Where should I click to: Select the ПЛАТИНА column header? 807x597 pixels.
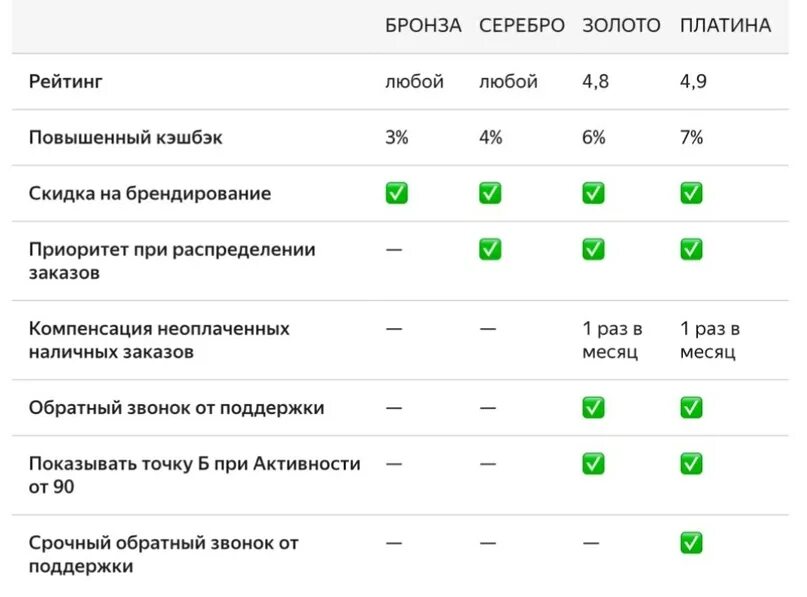[x=725, y=25]
